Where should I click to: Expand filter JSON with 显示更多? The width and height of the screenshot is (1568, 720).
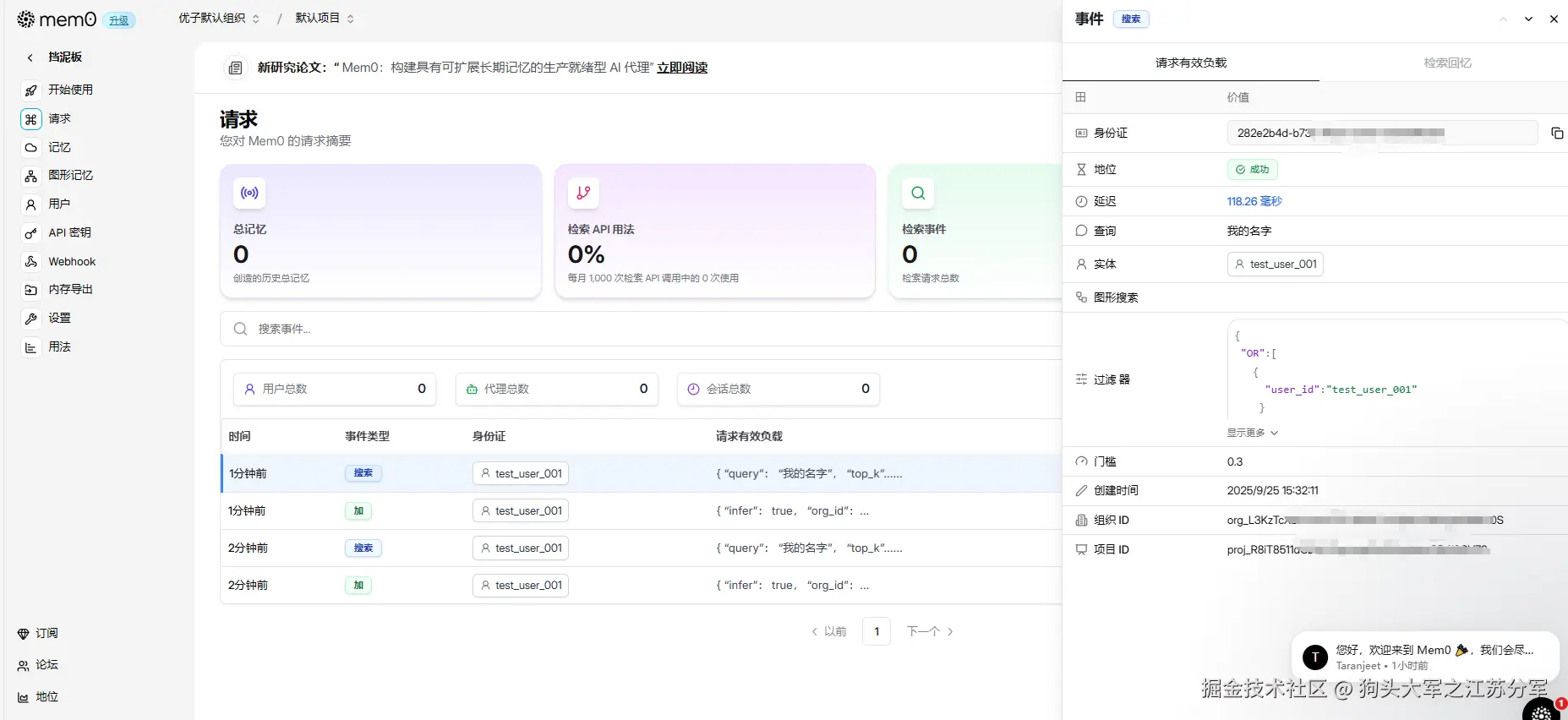(x=1252, y=433)
